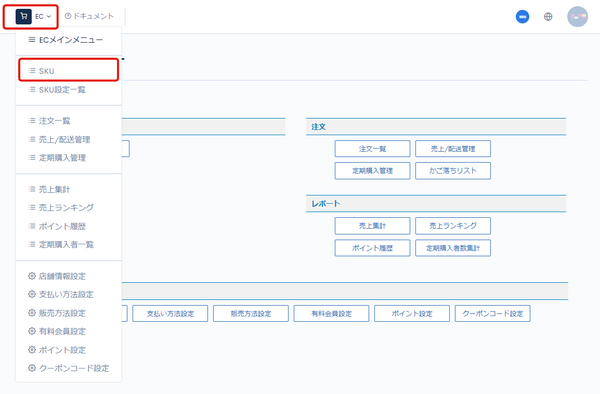Click the 注文一覧 button under 注文

pos(372,149)
